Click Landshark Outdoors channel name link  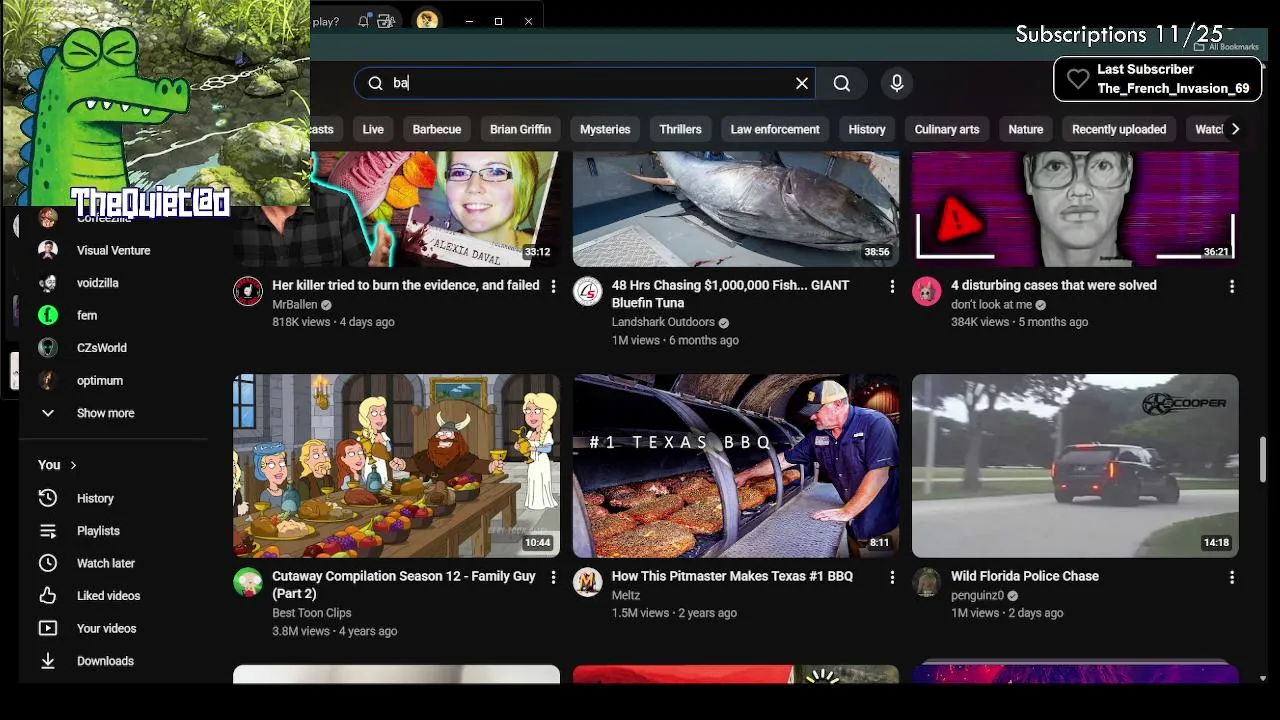[x=663, y=322]
